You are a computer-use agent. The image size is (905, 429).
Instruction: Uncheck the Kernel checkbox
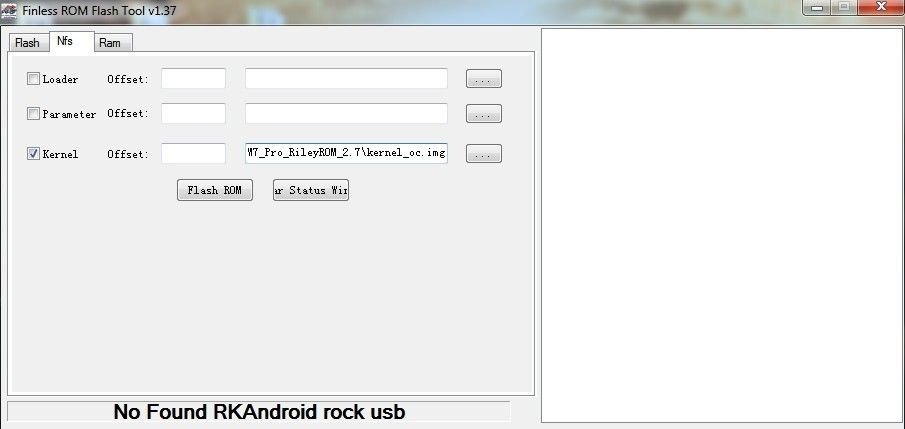click(33, 154)
